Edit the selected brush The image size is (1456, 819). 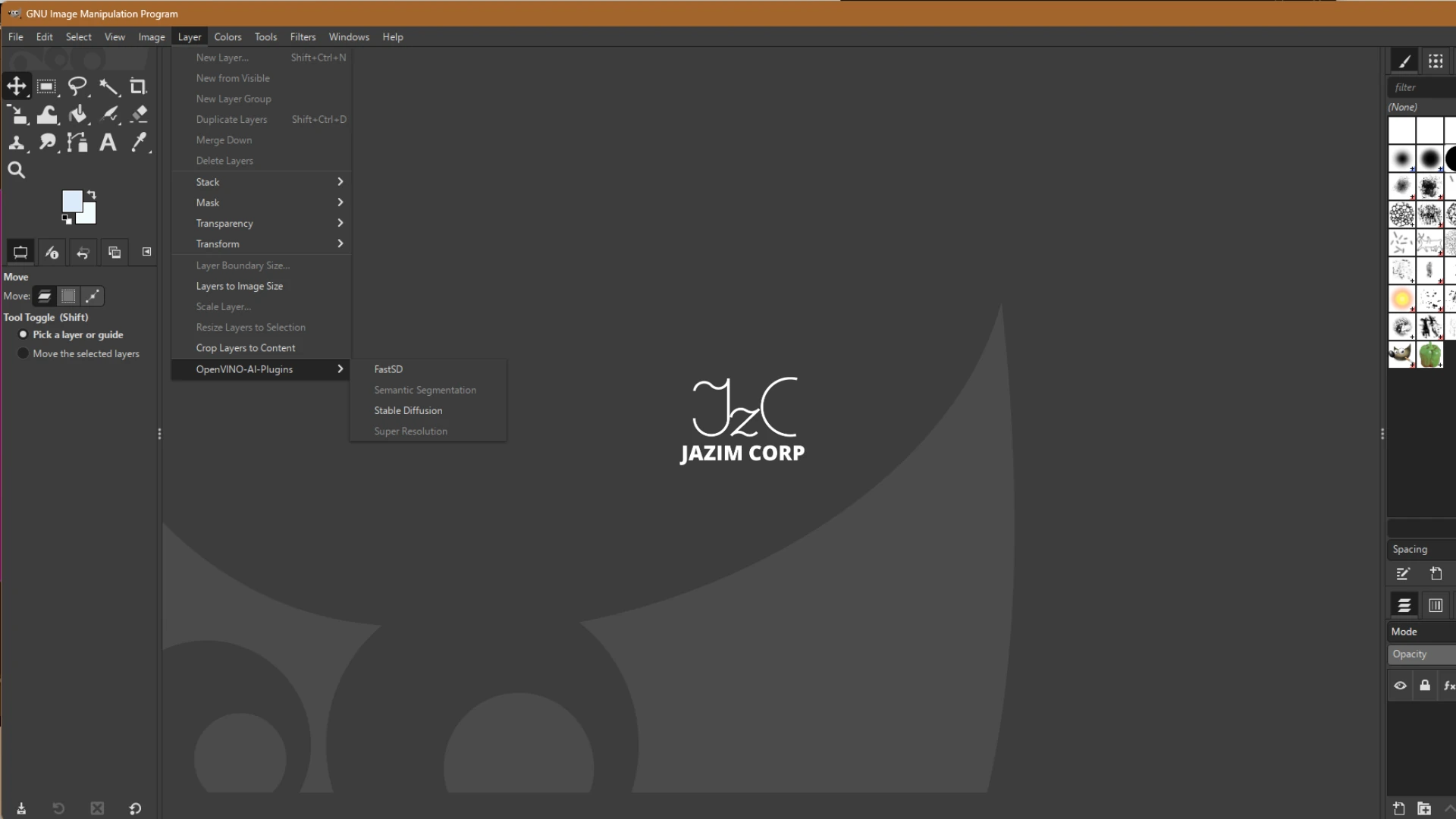tap(1403, 574)
